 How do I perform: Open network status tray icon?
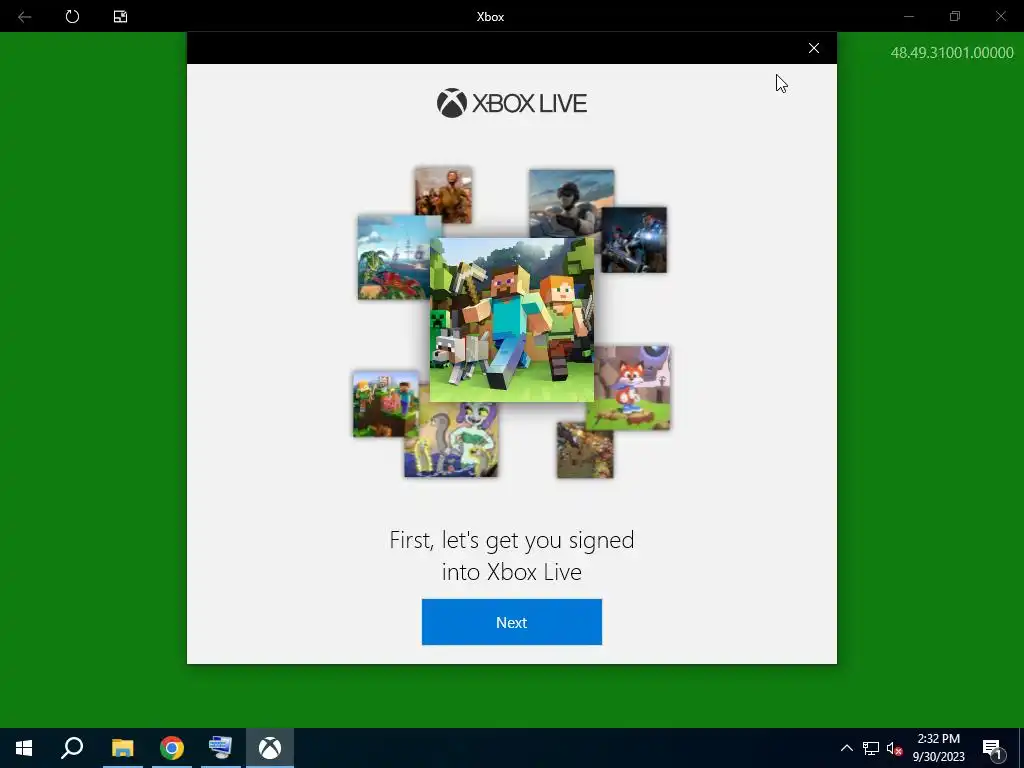[871, 748]
